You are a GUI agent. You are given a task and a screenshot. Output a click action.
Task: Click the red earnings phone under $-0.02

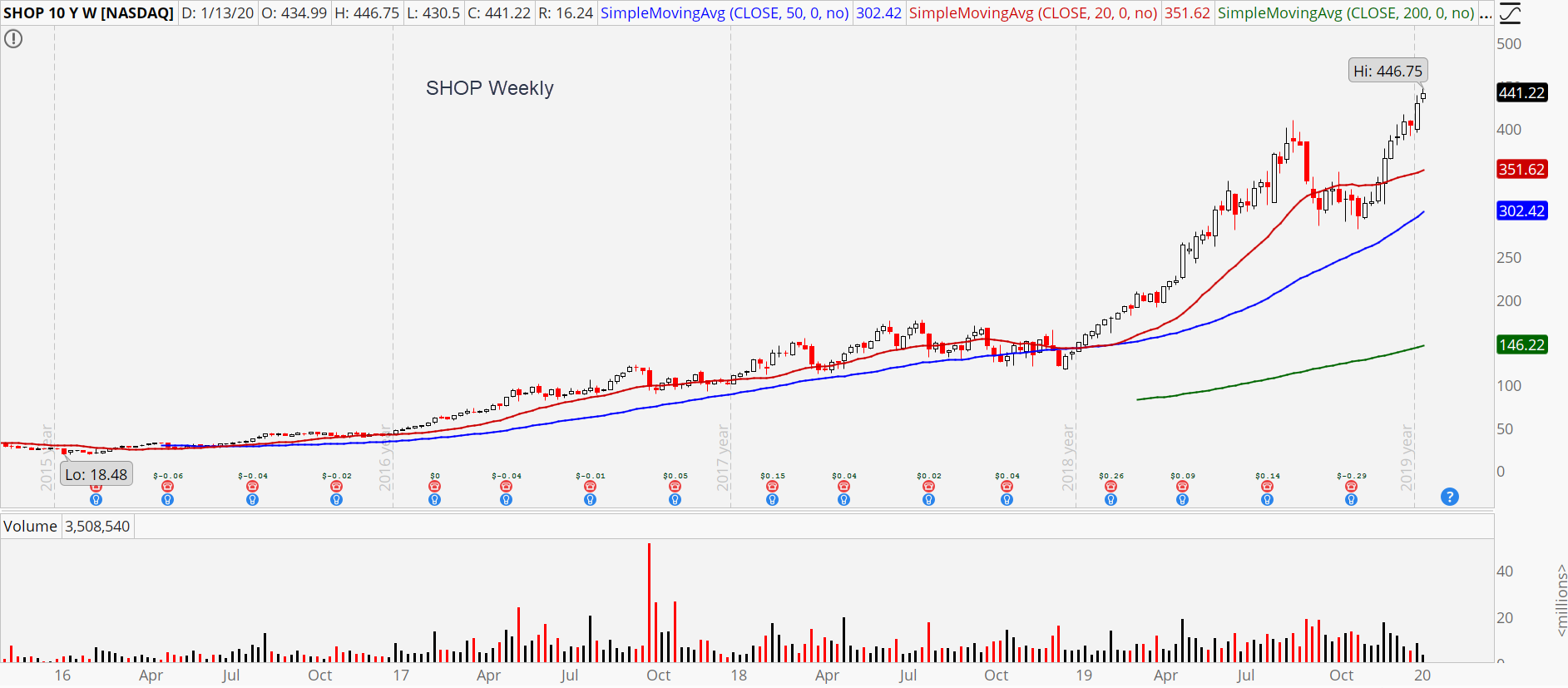336,487
